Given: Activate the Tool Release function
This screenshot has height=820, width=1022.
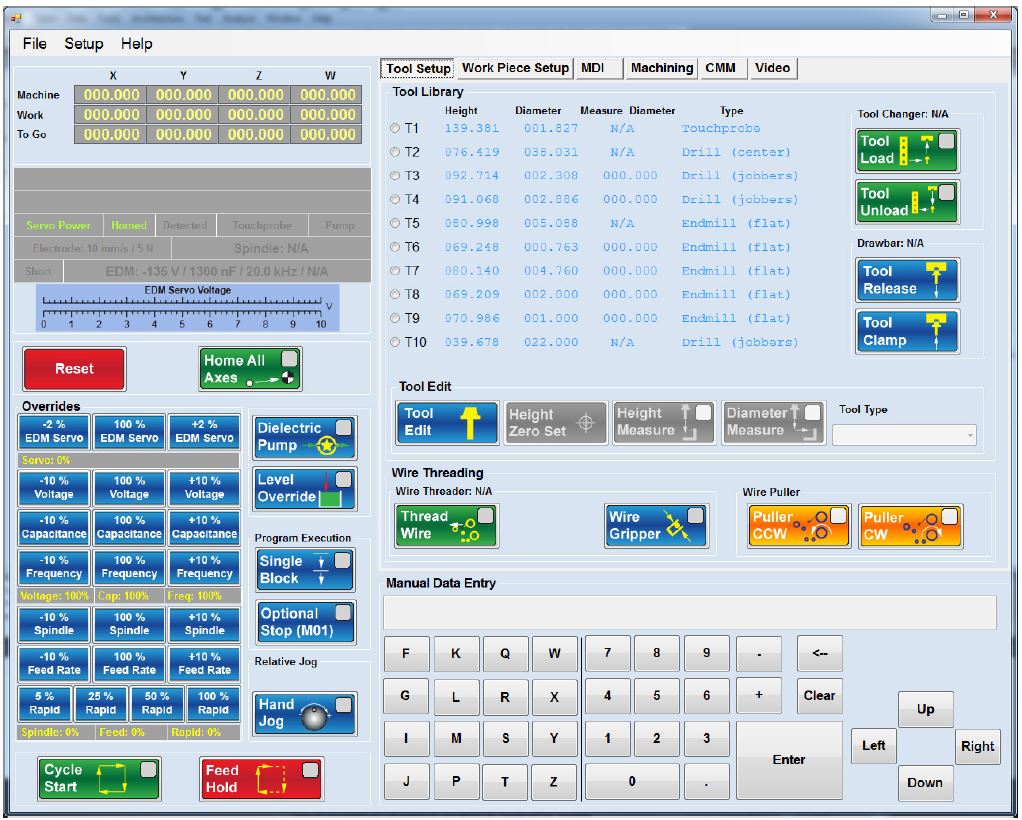Looking at the screenshot, I should coord(905,280).
